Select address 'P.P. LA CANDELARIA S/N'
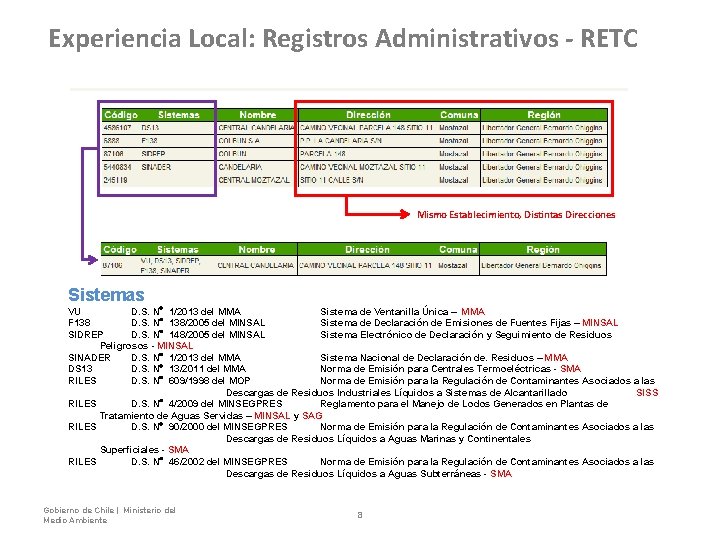 coord(341,141)
